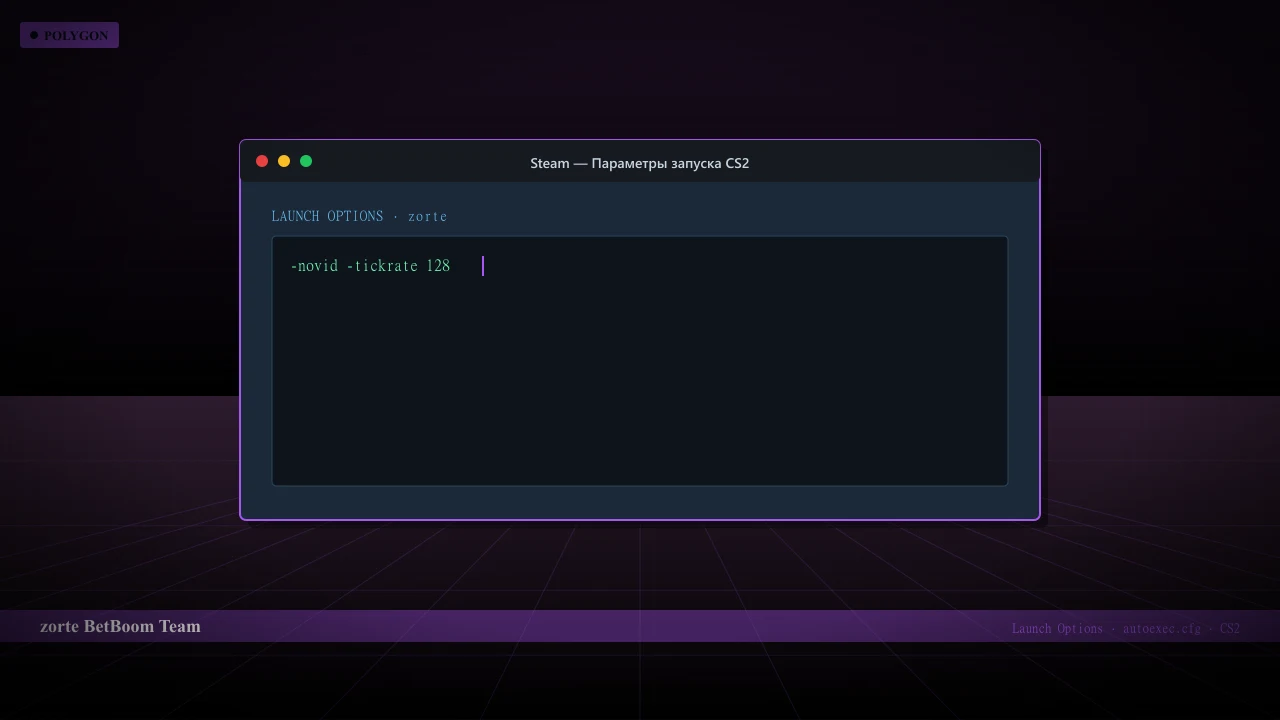Click the window title 'Steam — Параметры запуска CS2'

point(640,163)
